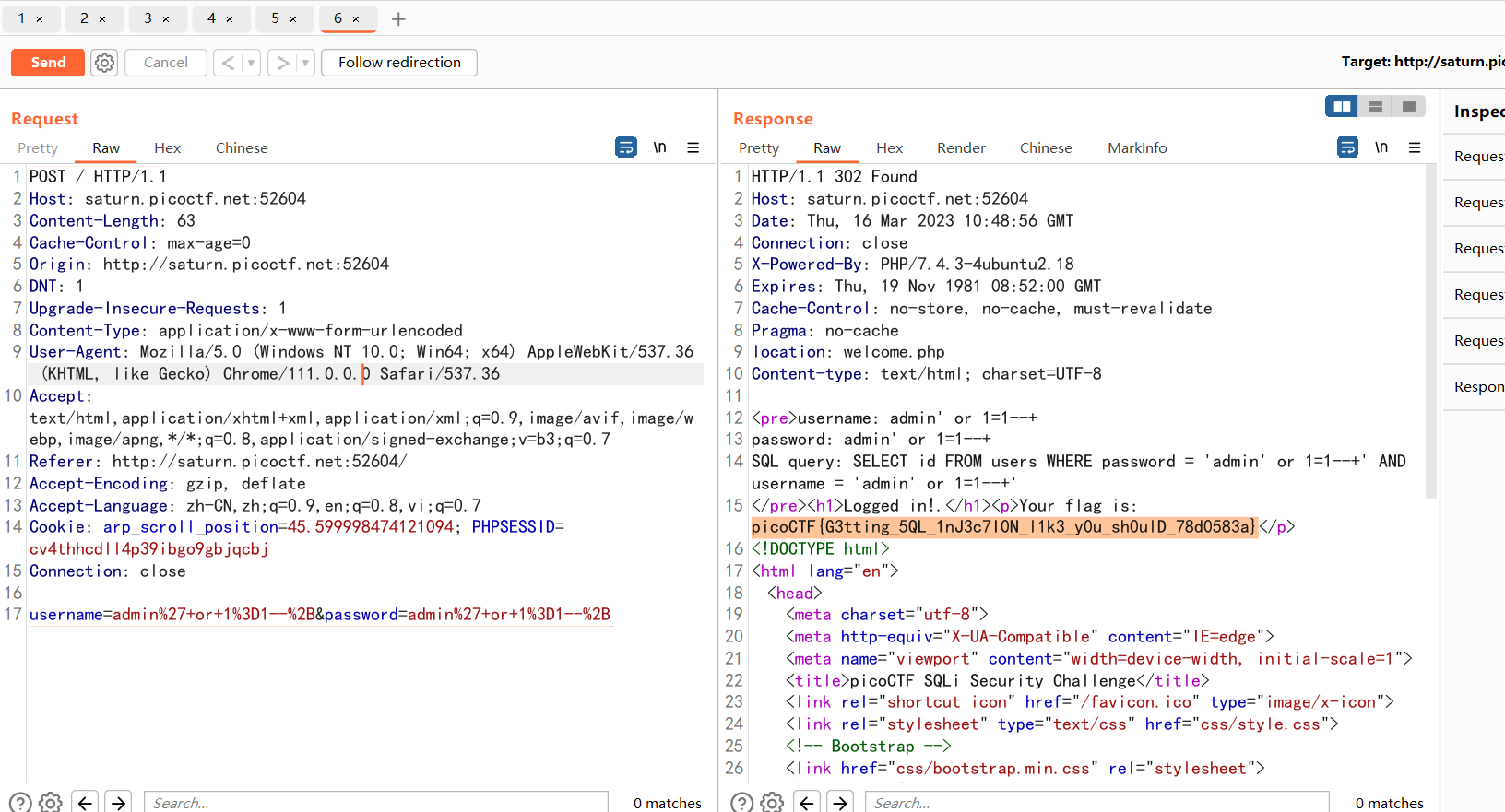
Task: Add a new Repeater tab
Action: click(398, 19)
